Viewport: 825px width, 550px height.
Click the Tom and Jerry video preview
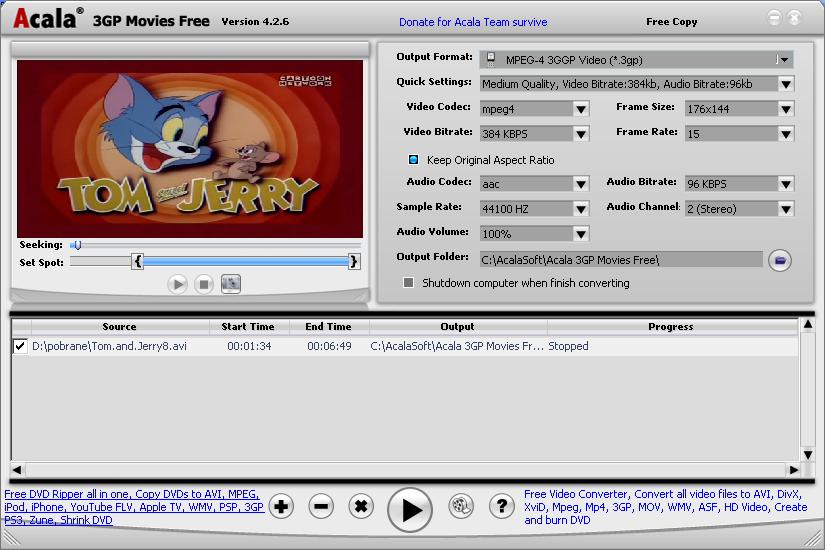click(190, 148)
